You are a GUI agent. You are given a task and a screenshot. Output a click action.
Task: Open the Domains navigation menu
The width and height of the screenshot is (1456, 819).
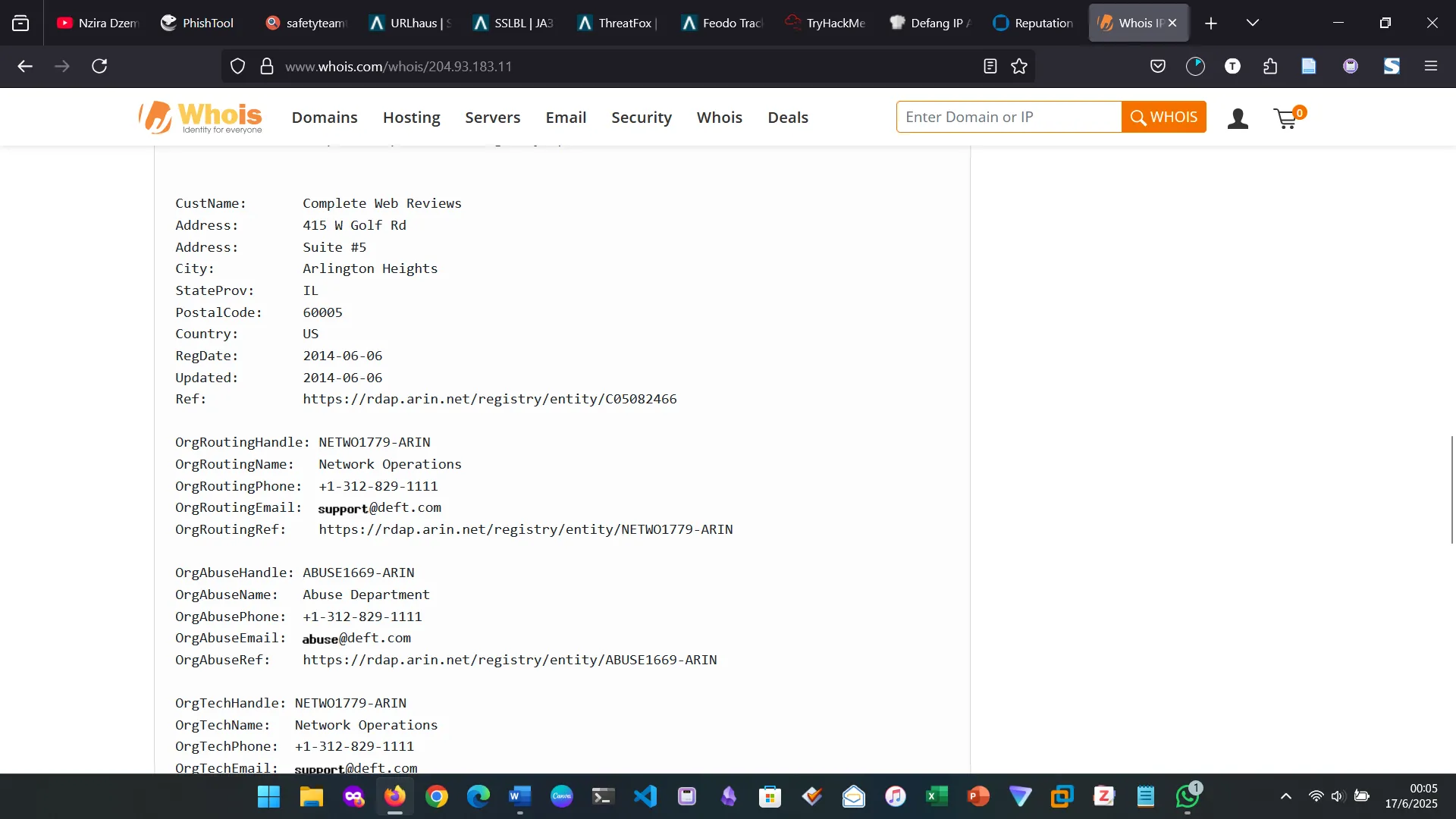pyautogui.click(x=324, y=118)
